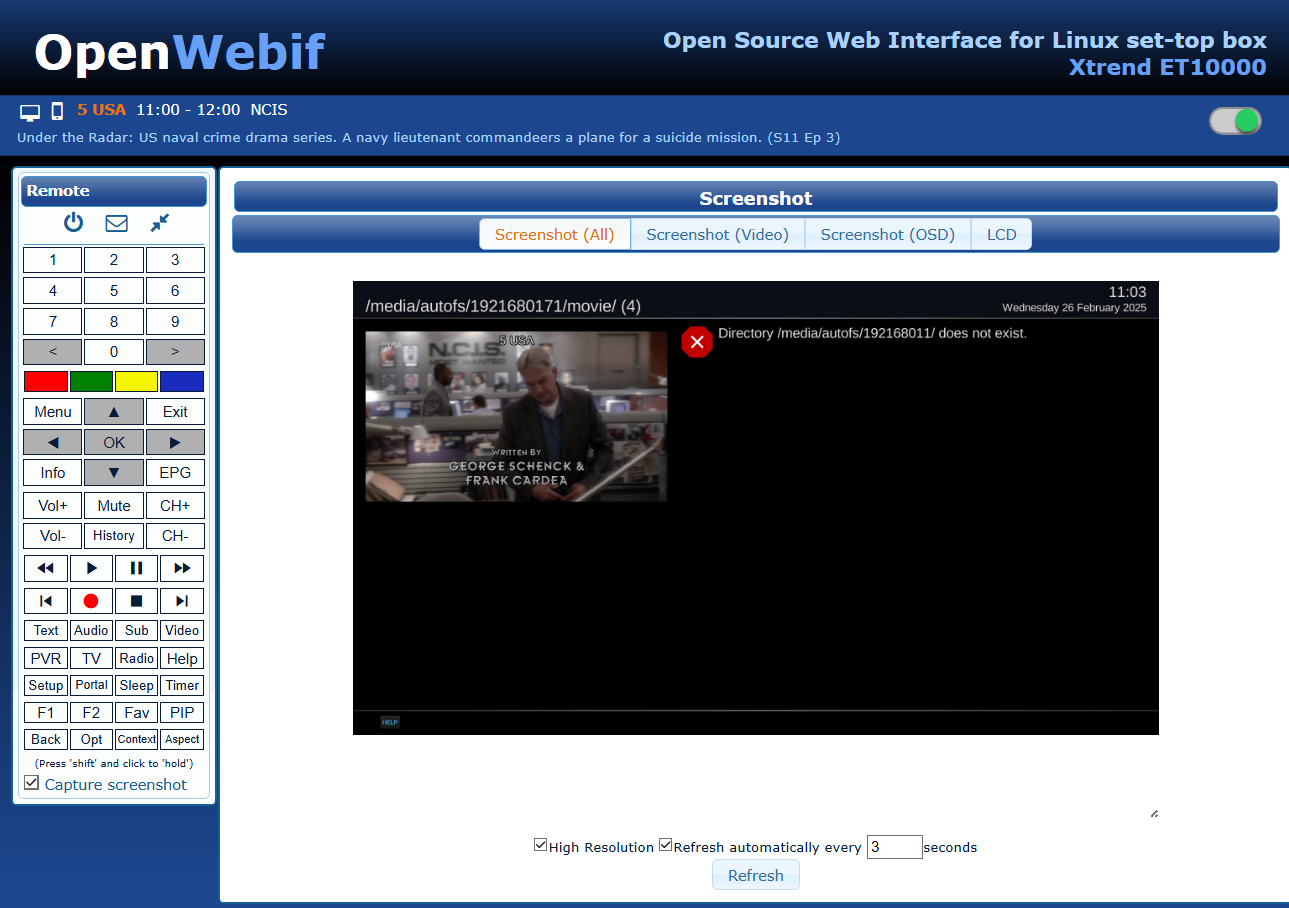Uncheck the Capture screenshot checkbox
Image resolution: width=1289 pixels, height=908 pixels.
[x=32, y=783]
